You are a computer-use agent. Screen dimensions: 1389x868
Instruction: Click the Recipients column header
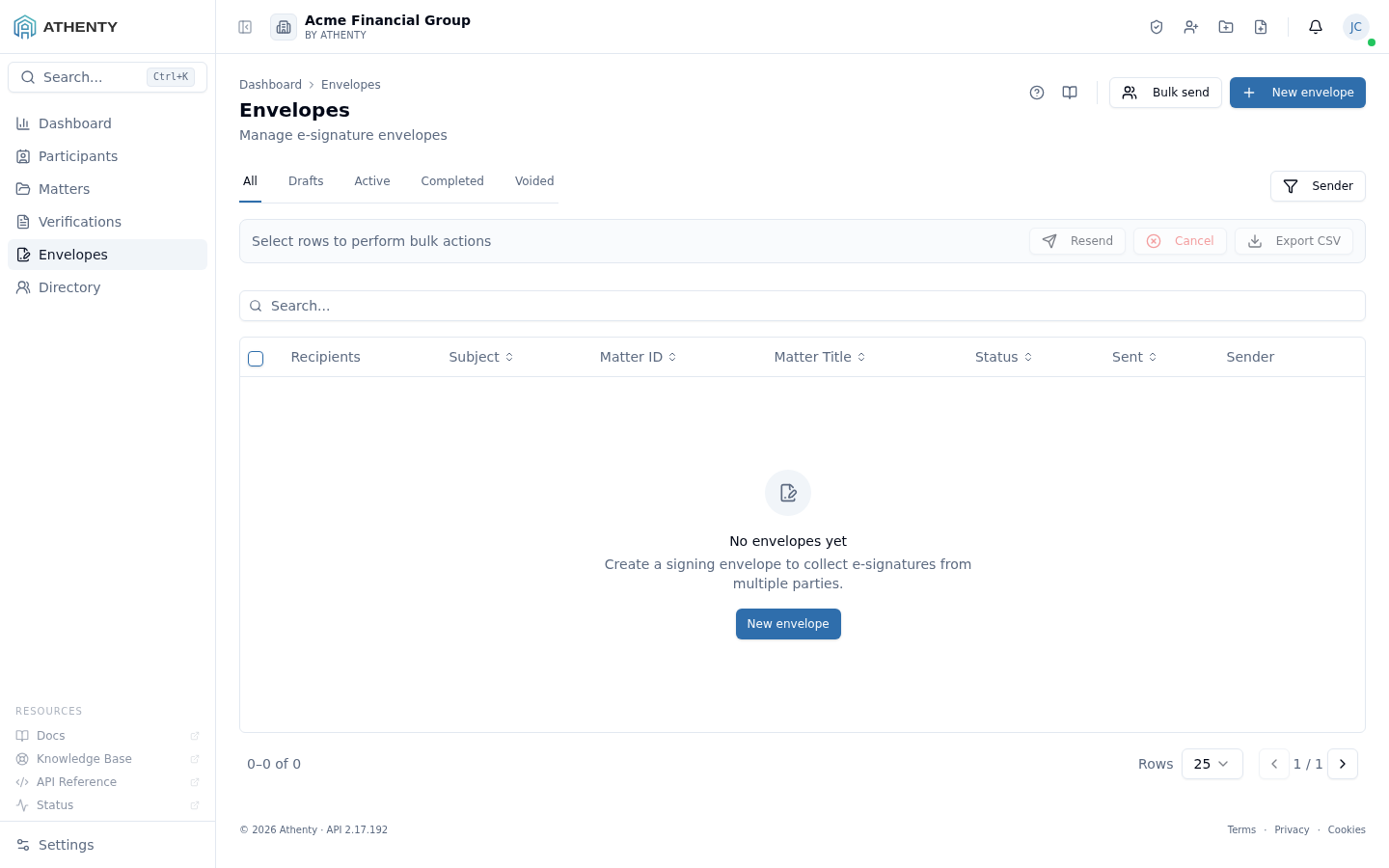(x=325, y=357)
